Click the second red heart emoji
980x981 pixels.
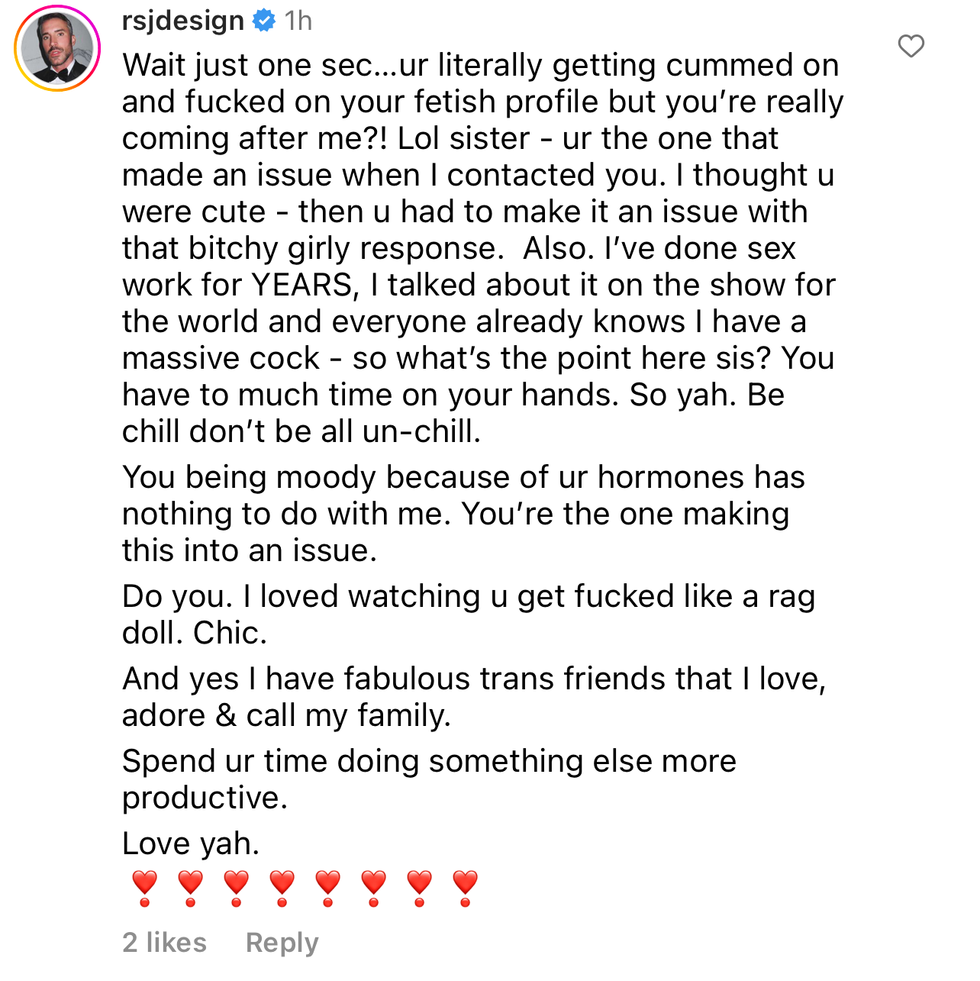(x=191, y=888)
